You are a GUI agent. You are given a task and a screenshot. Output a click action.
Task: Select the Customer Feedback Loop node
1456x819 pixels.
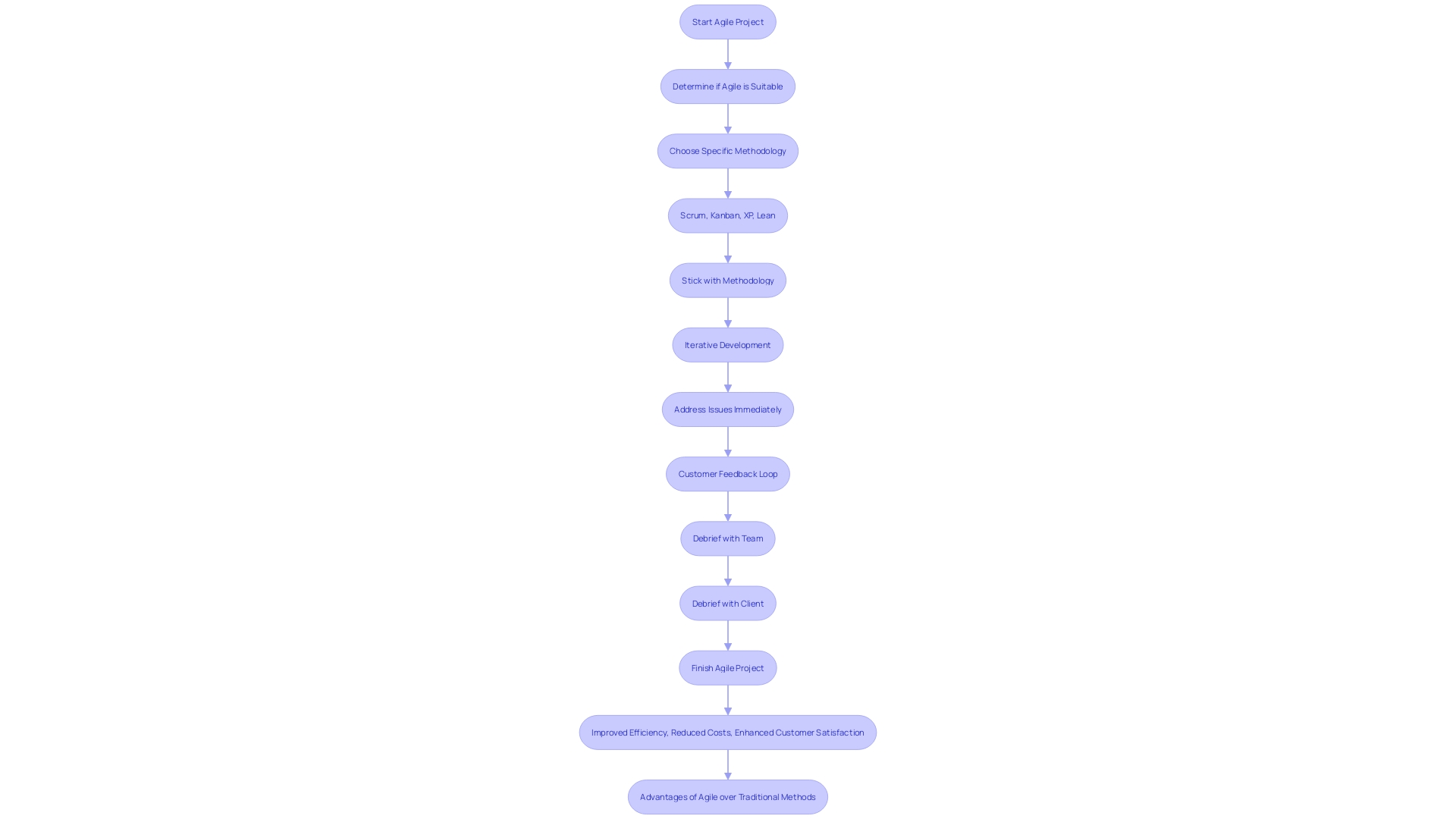(x=728, y=473)
